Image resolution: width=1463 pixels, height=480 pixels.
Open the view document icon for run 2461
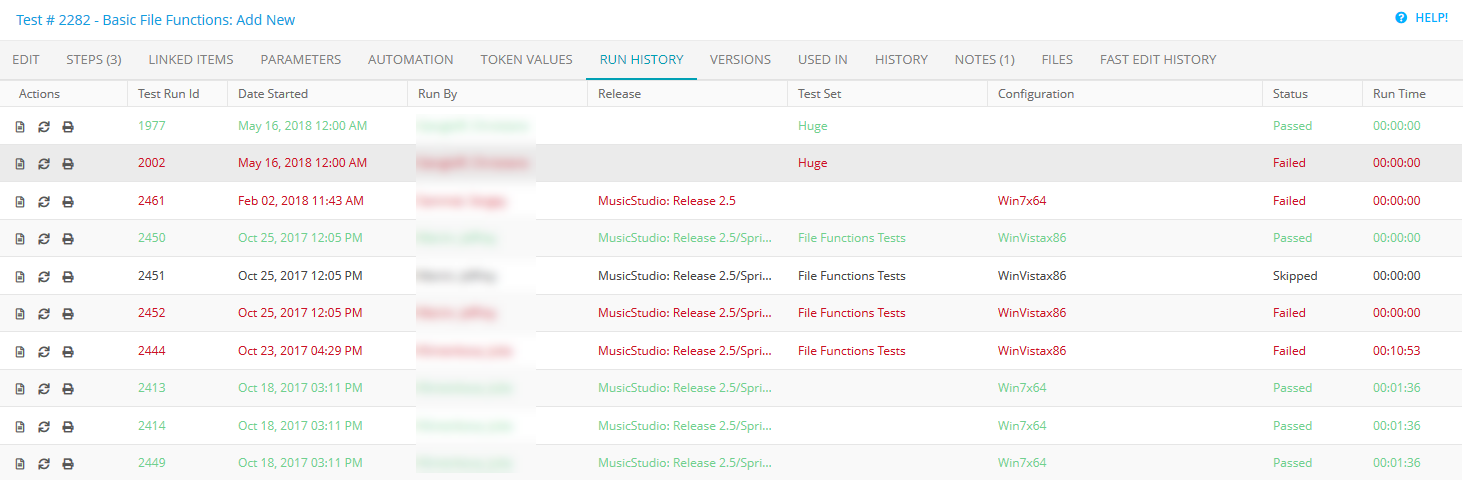20,202
